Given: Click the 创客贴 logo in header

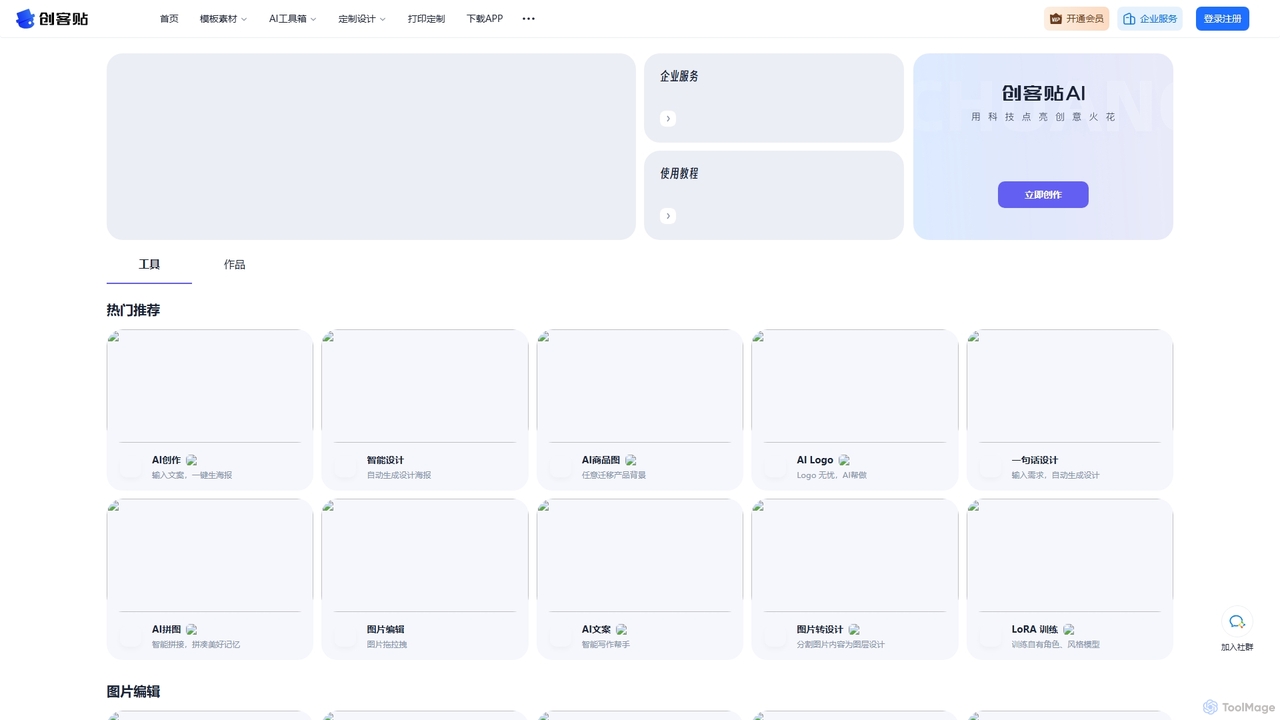Looking at the screenshot, I should [52, 19].
